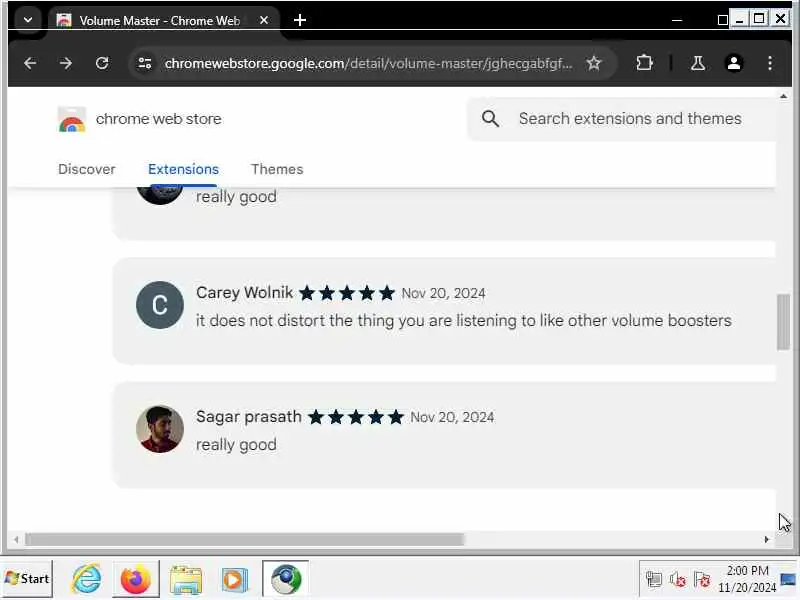This screenshot has width=800, height=600.
Task: Go forward to the next page
Action: (x=66, y=63)
